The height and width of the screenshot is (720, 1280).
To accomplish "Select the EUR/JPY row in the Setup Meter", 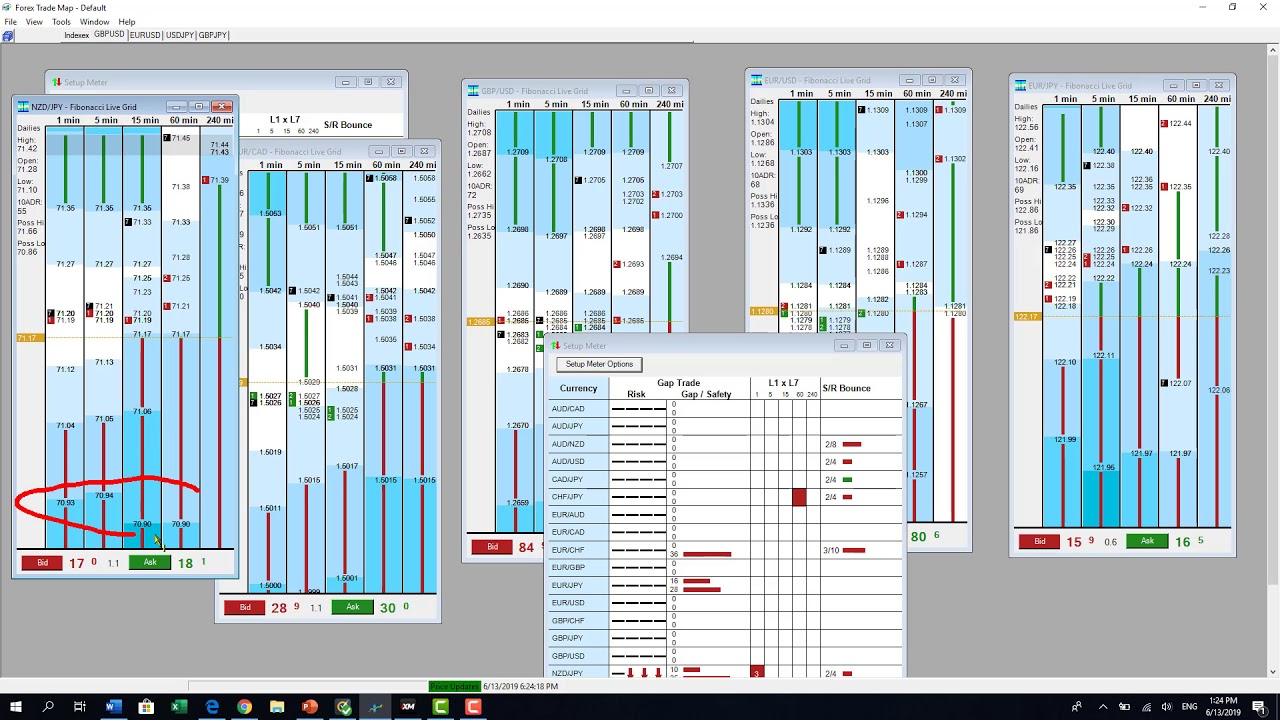I will (725, 585).
